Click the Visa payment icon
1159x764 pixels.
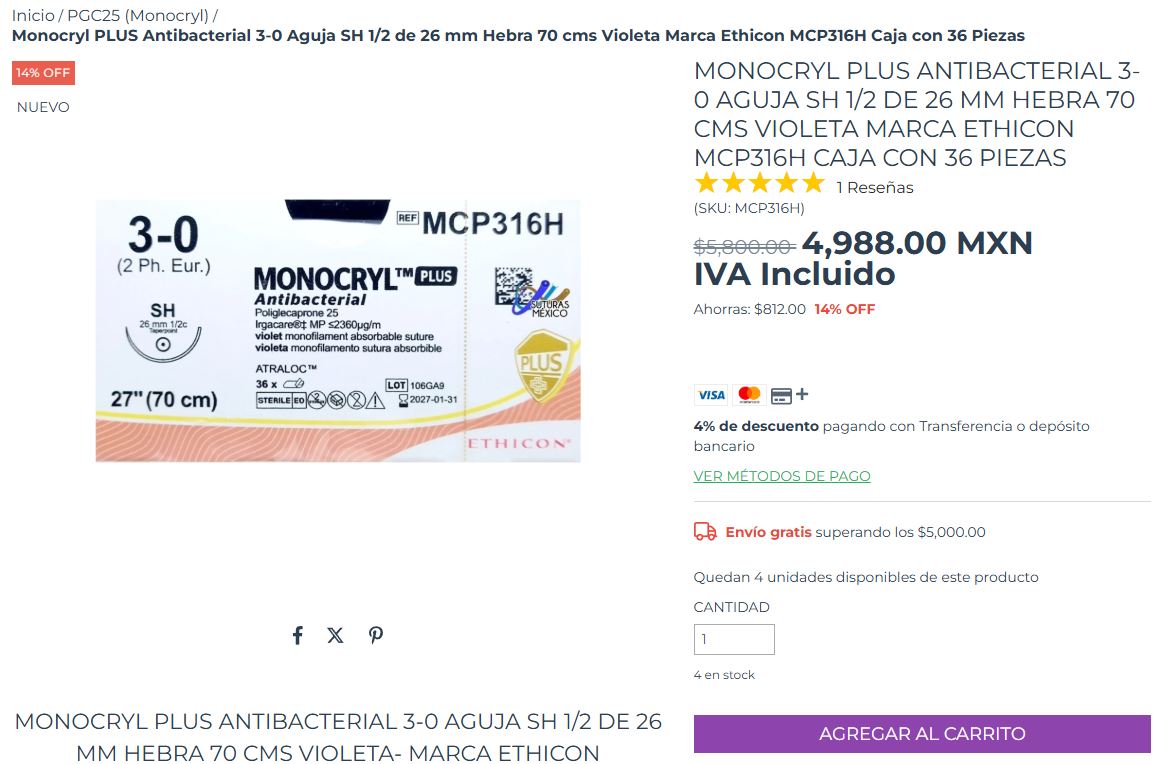click(x=710, y=395)
